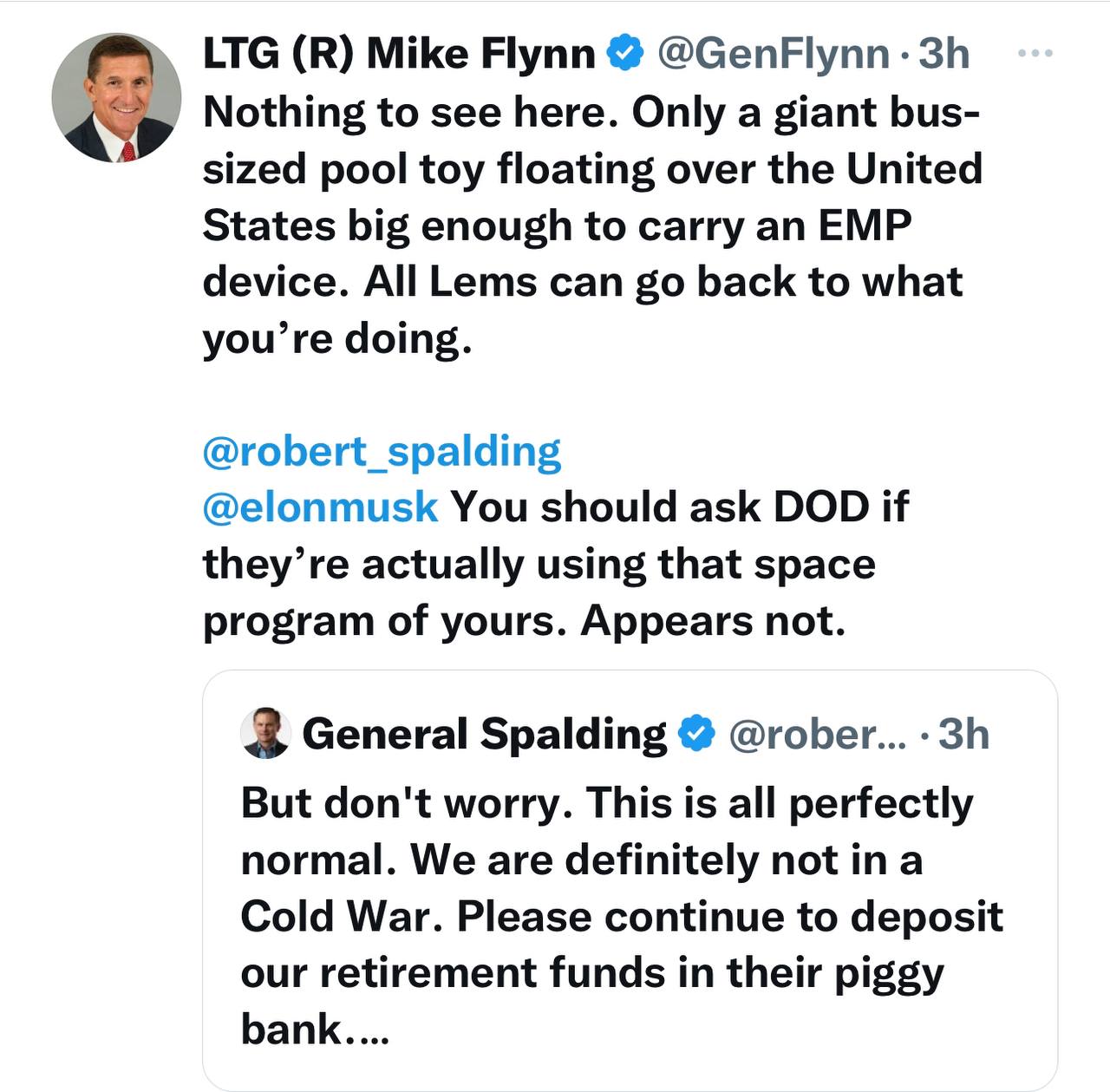Click verified badge next to General Spalding
Image resolution: width=1110 pixels, height=1092 pixels.
click(695, 734)
